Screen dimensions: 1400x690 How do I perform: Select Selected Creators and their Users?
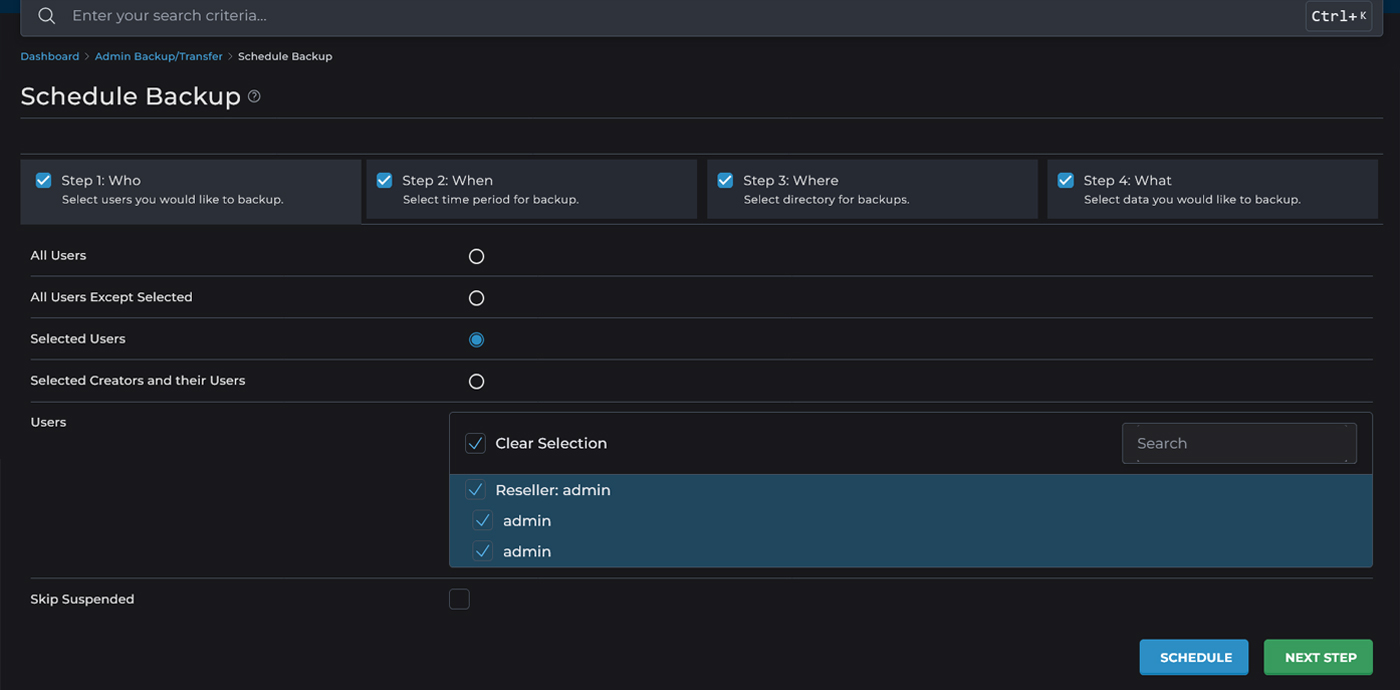476,381
